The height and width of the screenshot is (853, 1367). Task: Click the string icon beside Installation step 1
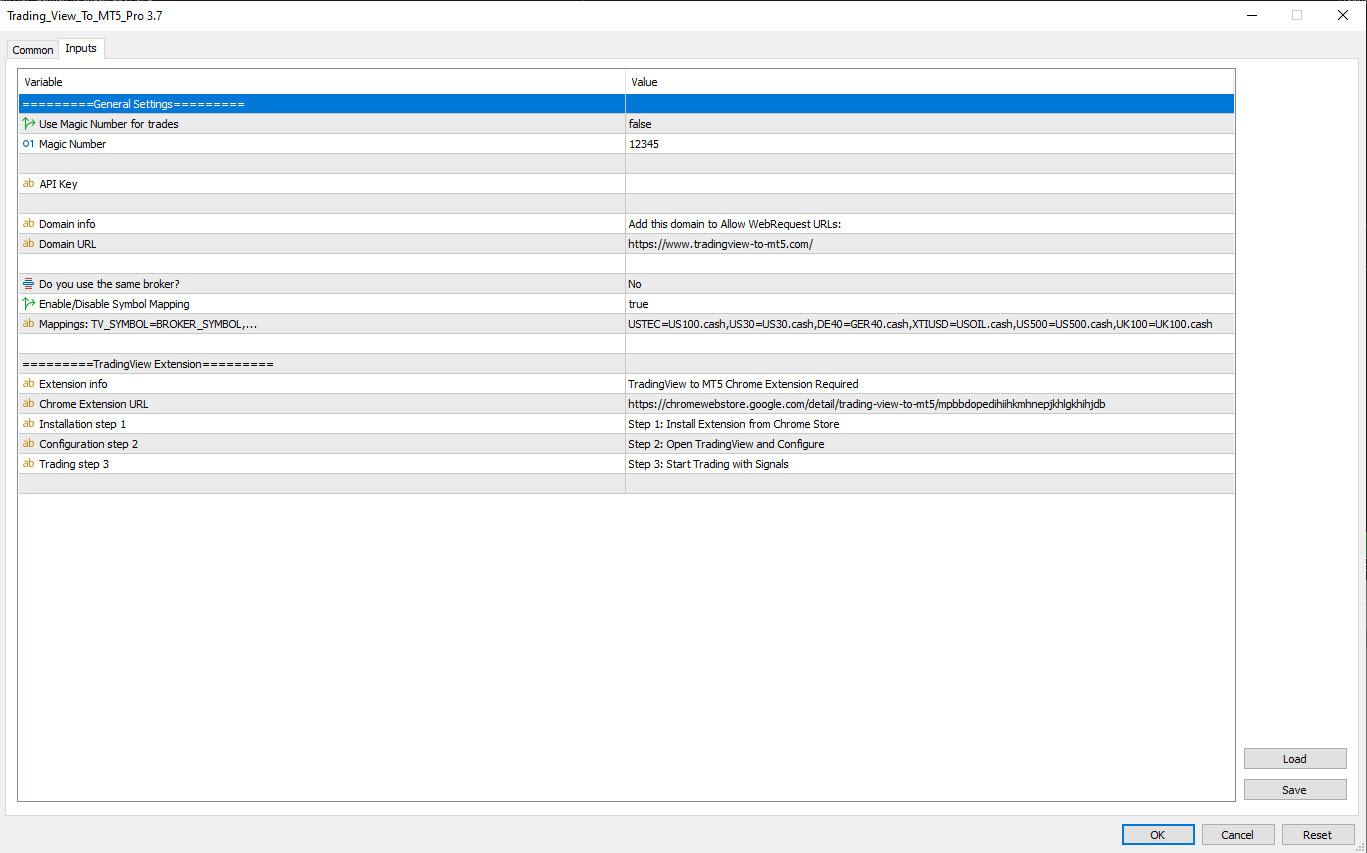[28, 424]
